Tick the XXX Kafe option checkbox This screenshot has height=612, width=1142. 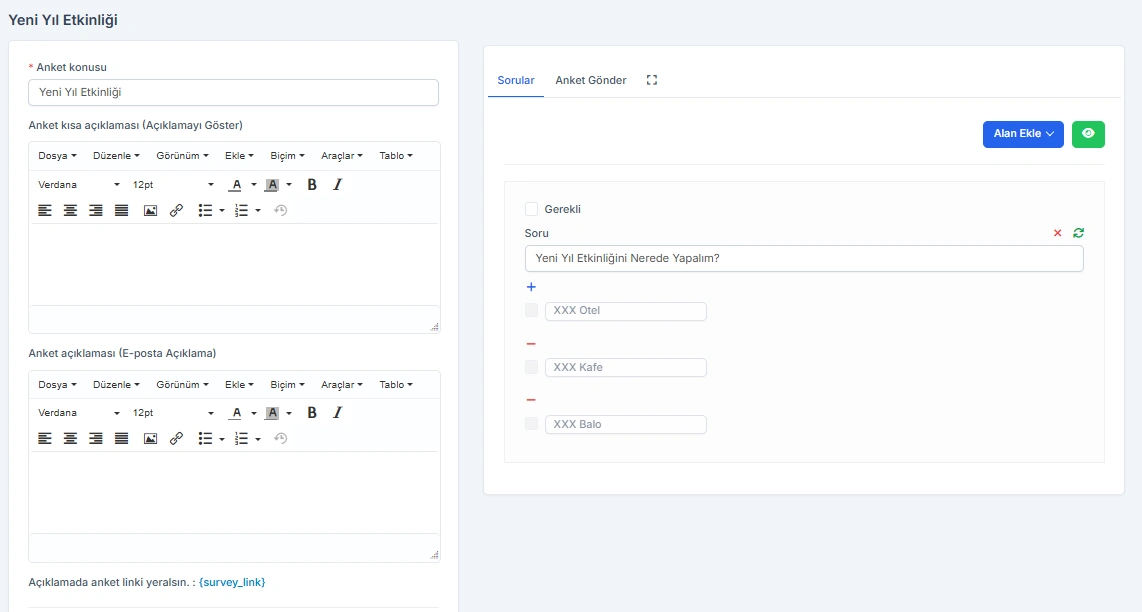pos(532,367)
